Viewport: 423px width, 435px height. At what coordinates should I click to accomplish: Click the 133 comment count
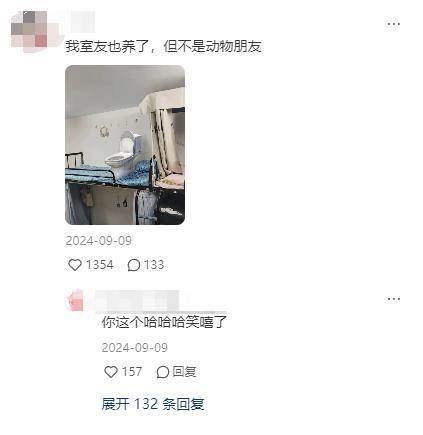click(154, 265)
